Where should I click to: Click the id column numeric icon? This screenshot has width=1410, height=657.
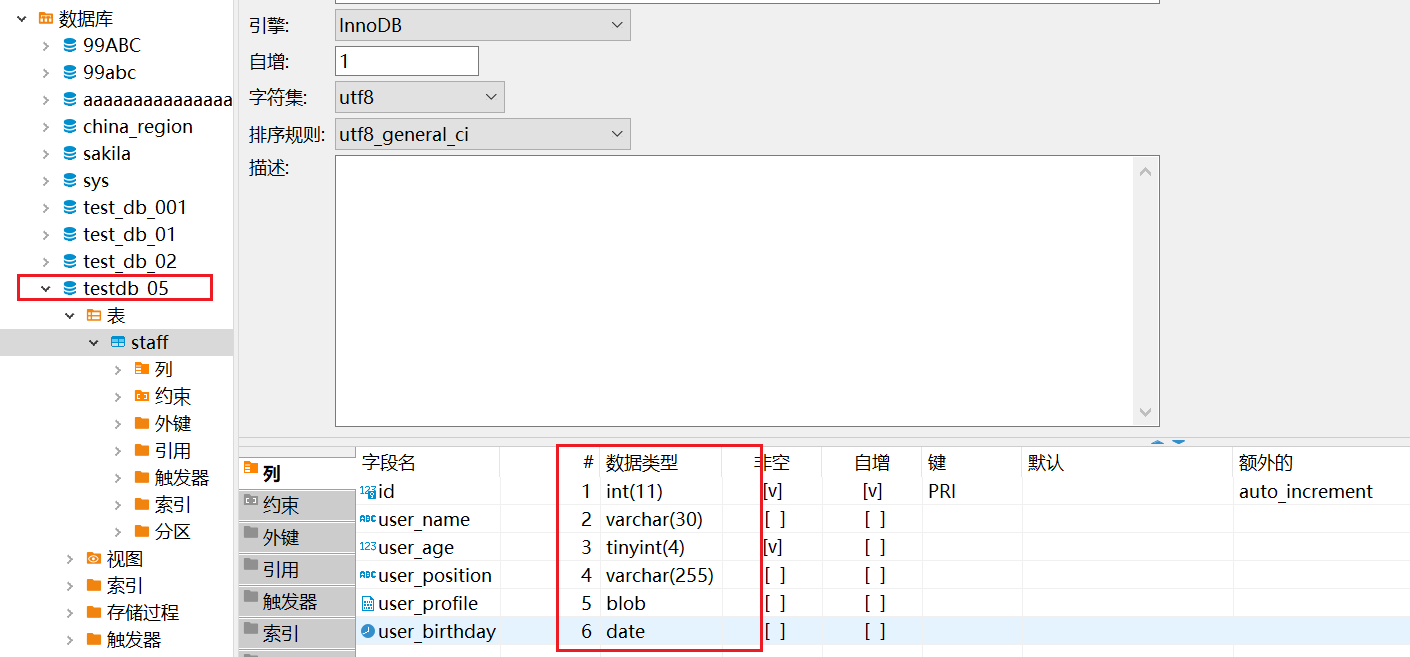tap(367, 491)
